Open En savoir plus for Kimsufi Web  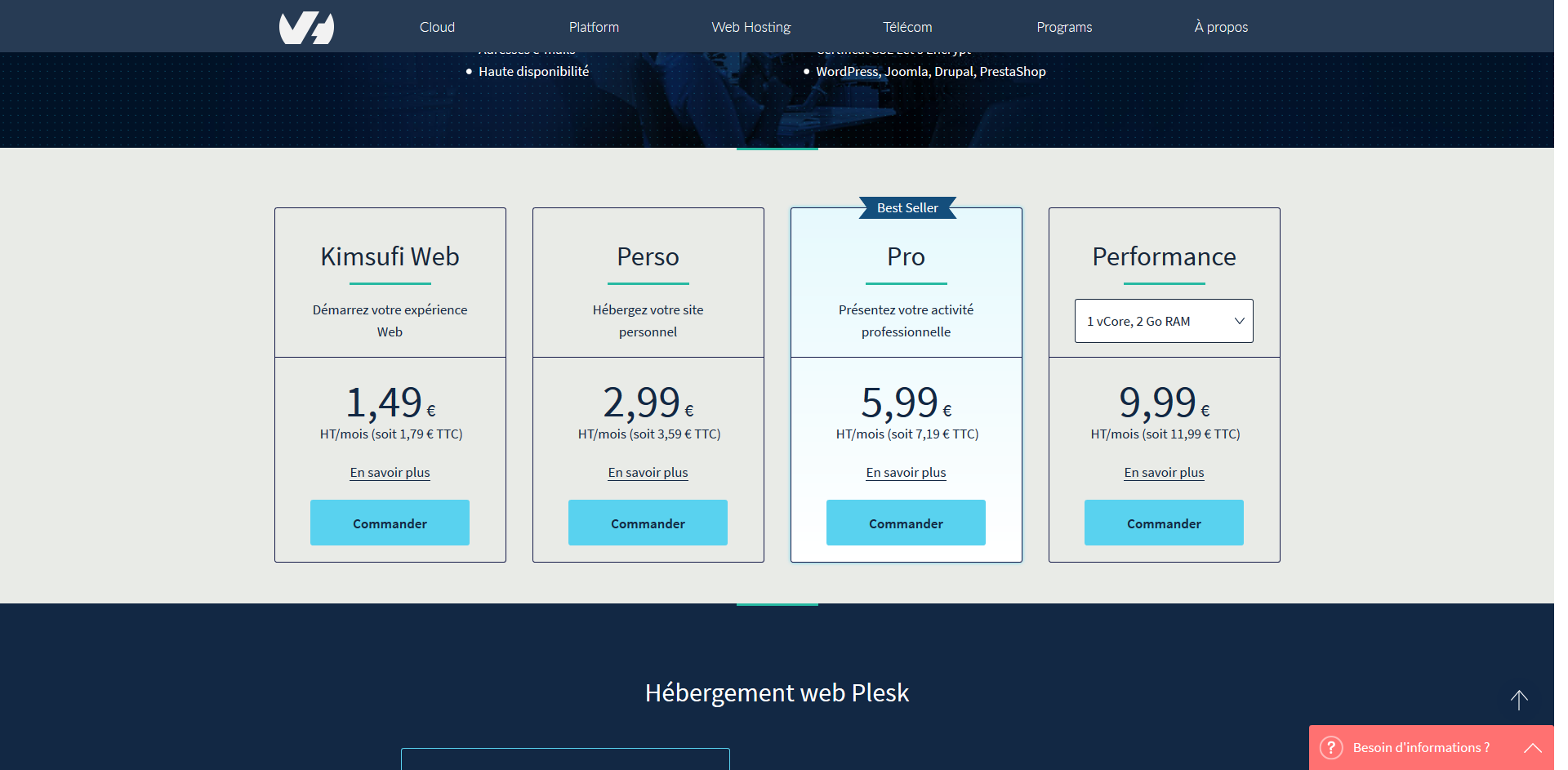tap(390, 473)
